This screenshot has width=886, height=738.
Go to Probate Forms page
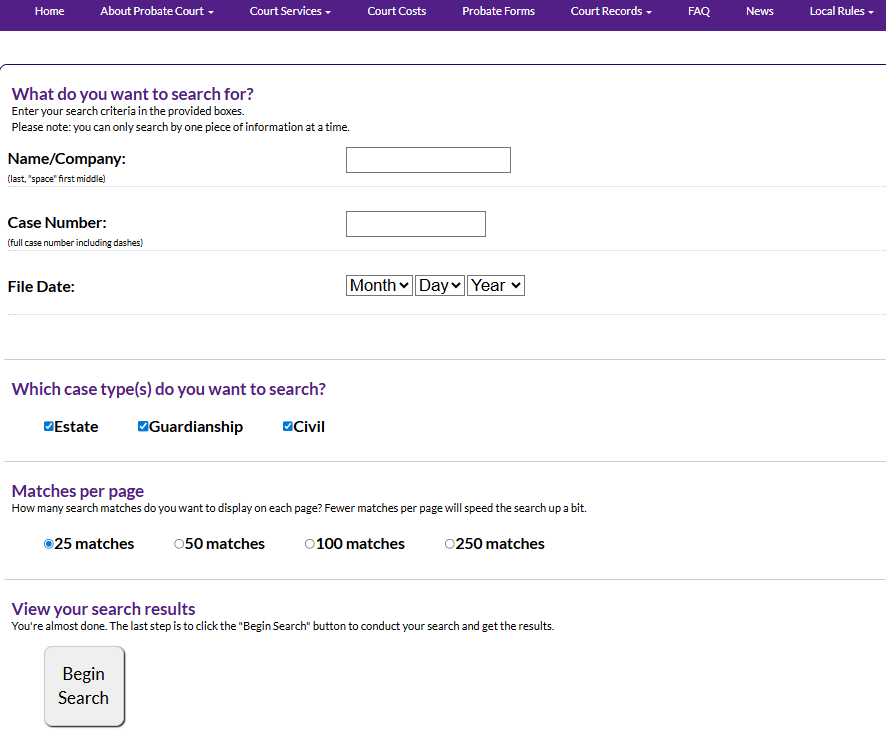498,11
